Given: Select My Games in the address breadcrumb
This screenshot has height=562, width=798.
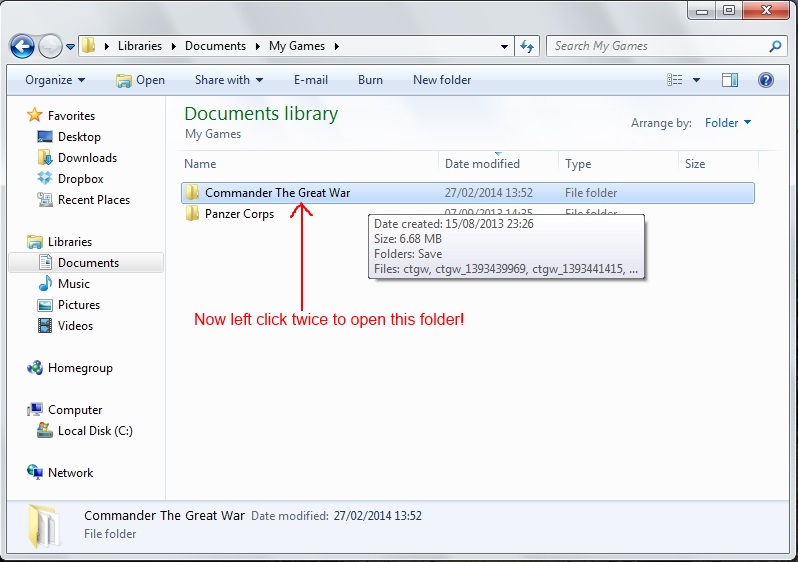Looking at the screenshot, I should click(x=297, y=46).
